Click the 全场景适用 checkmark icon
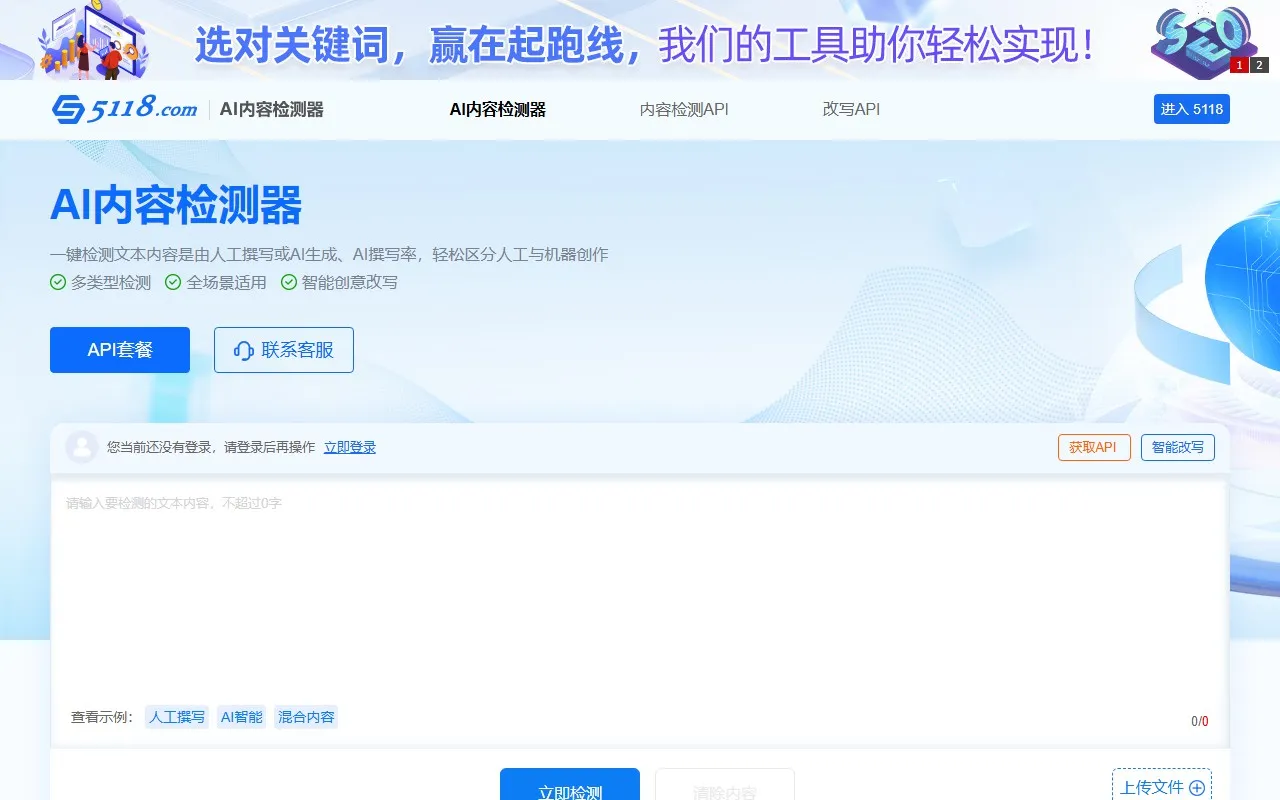This screenshot has height=800, width=1280. 173,282
